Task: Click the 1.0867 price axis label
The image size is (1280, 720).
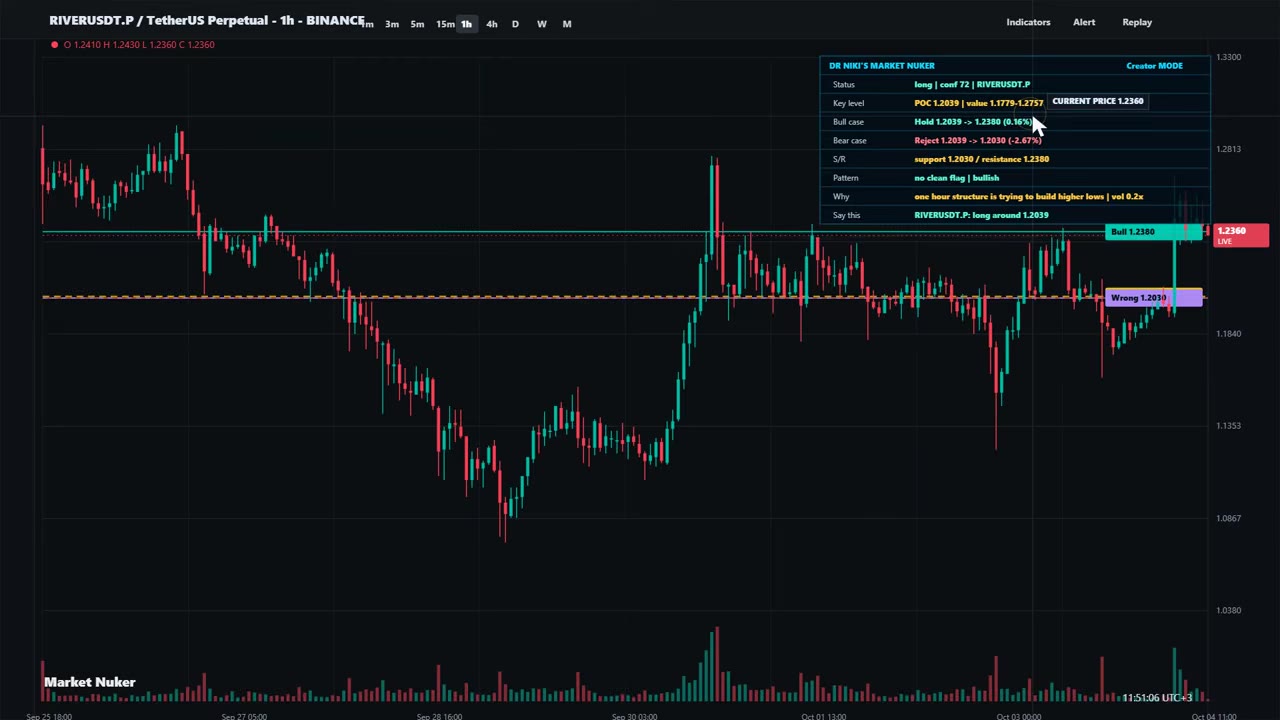Action: pyautogui.click(x=1228, y=518)
